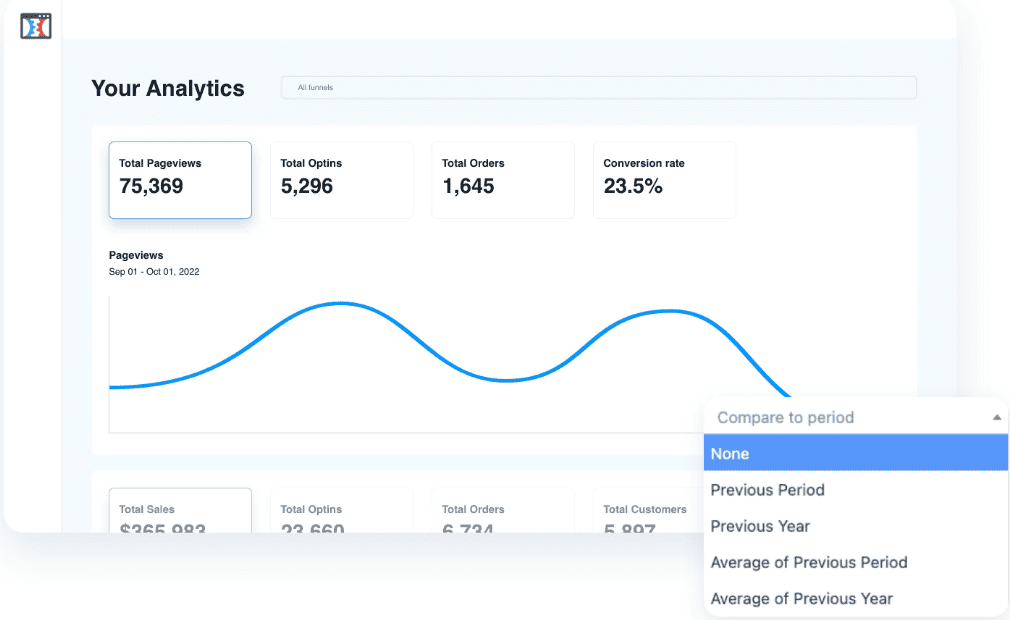Select Average of Previous Year option
This screenshot has height=620, width=1010.
click(801, 598)
